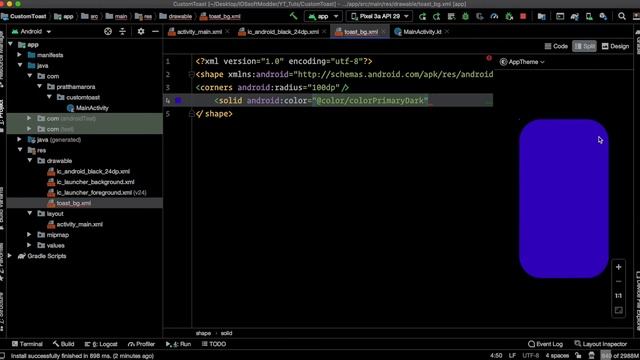Click the LF line separator in status bar
This screenshot has width=640, height=360.
coord(512,356)
